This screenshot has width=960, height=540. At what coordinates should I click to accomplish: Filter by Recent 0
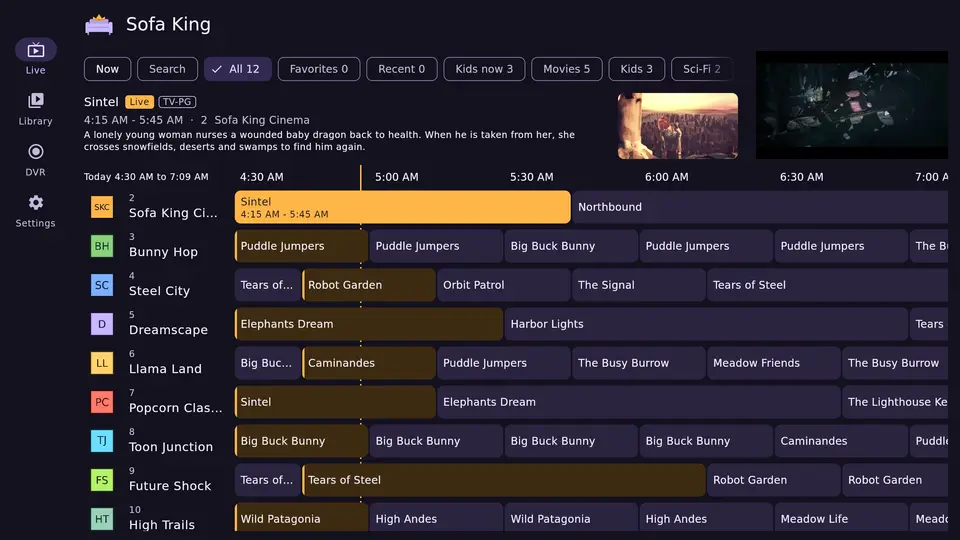(402, 69)
